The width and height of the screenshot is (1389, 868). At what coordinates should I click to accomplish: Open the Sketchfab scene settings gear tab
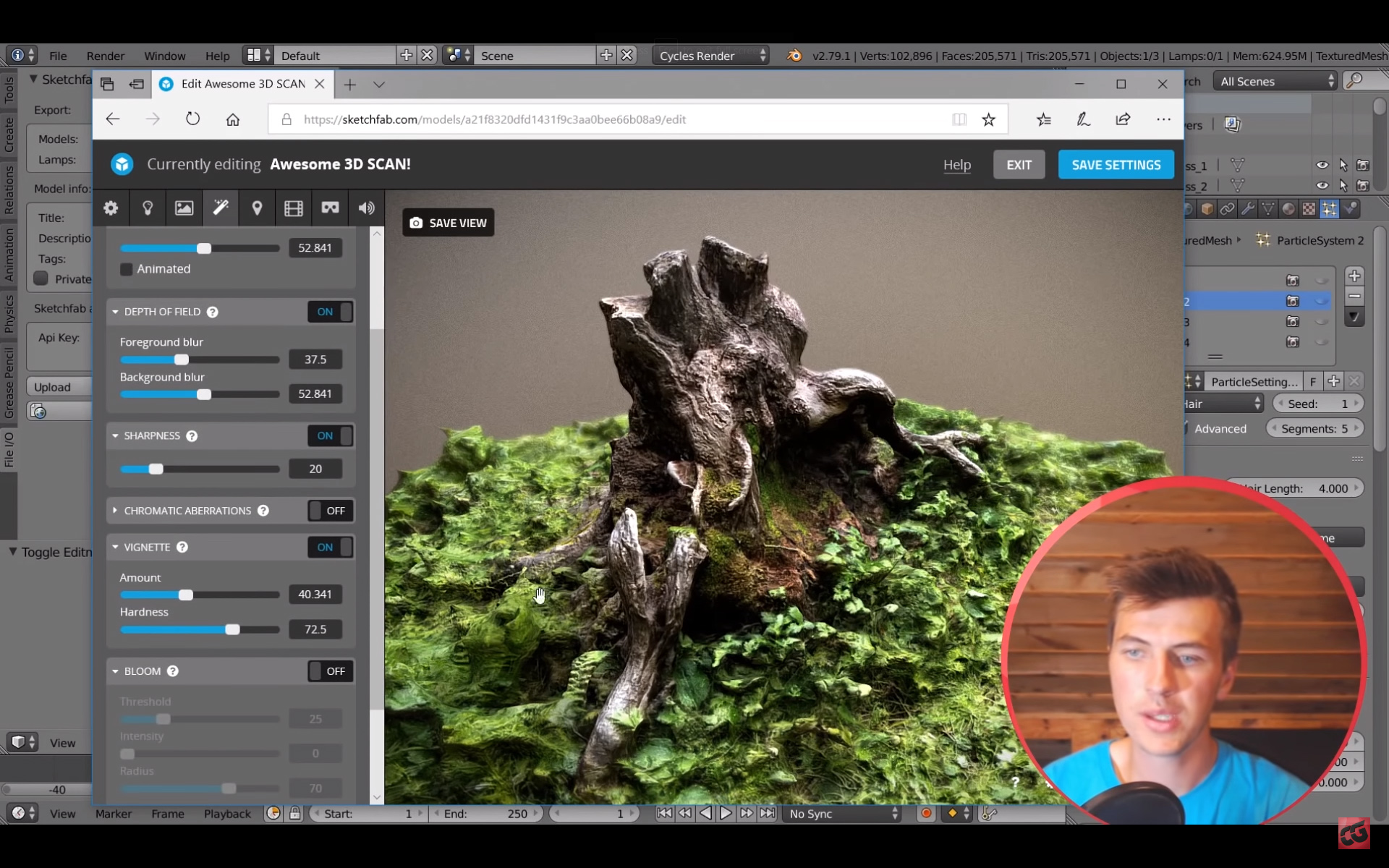coord(111,208)
